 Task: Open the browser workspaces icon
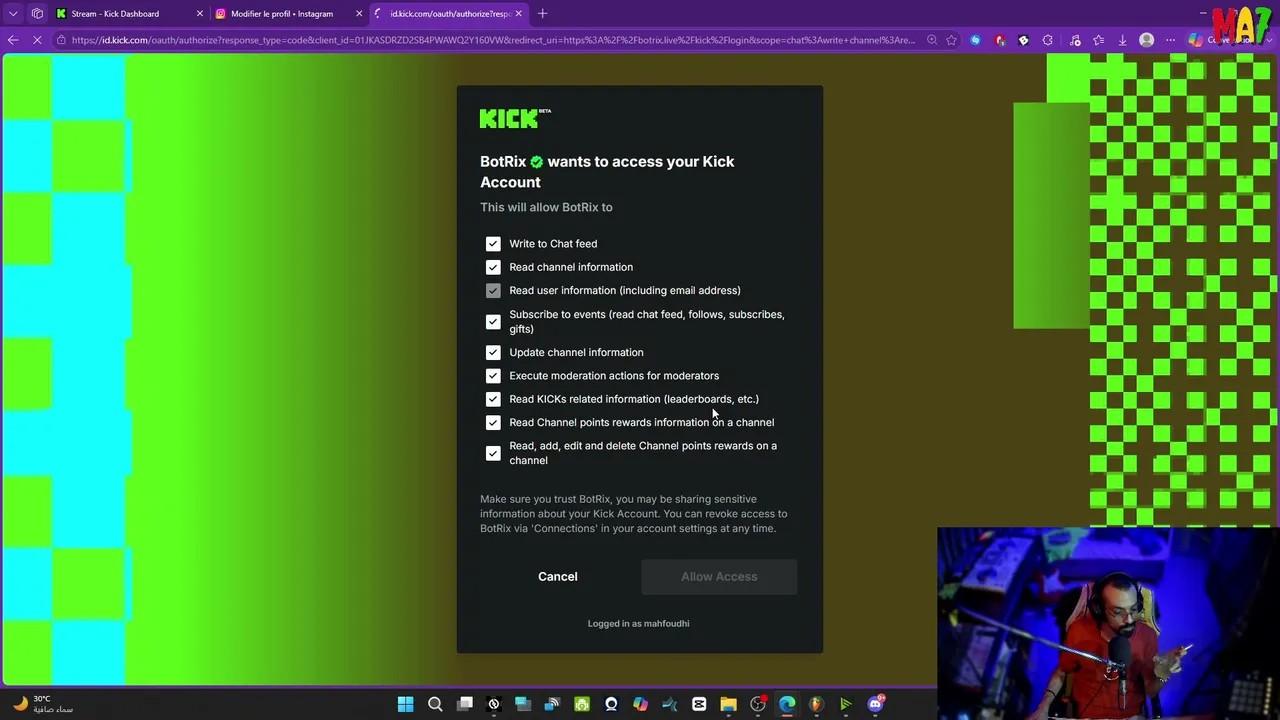pos(37,14)
